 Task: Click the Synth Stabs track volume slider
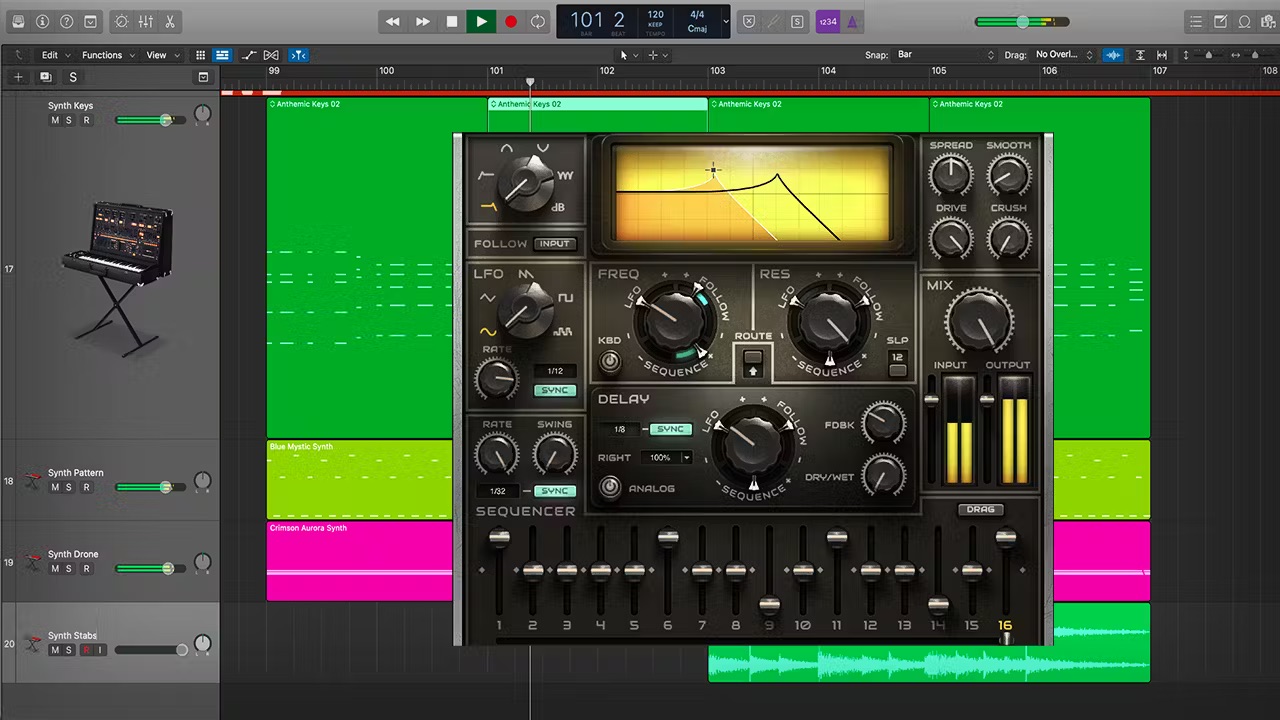tap(151, 650)
